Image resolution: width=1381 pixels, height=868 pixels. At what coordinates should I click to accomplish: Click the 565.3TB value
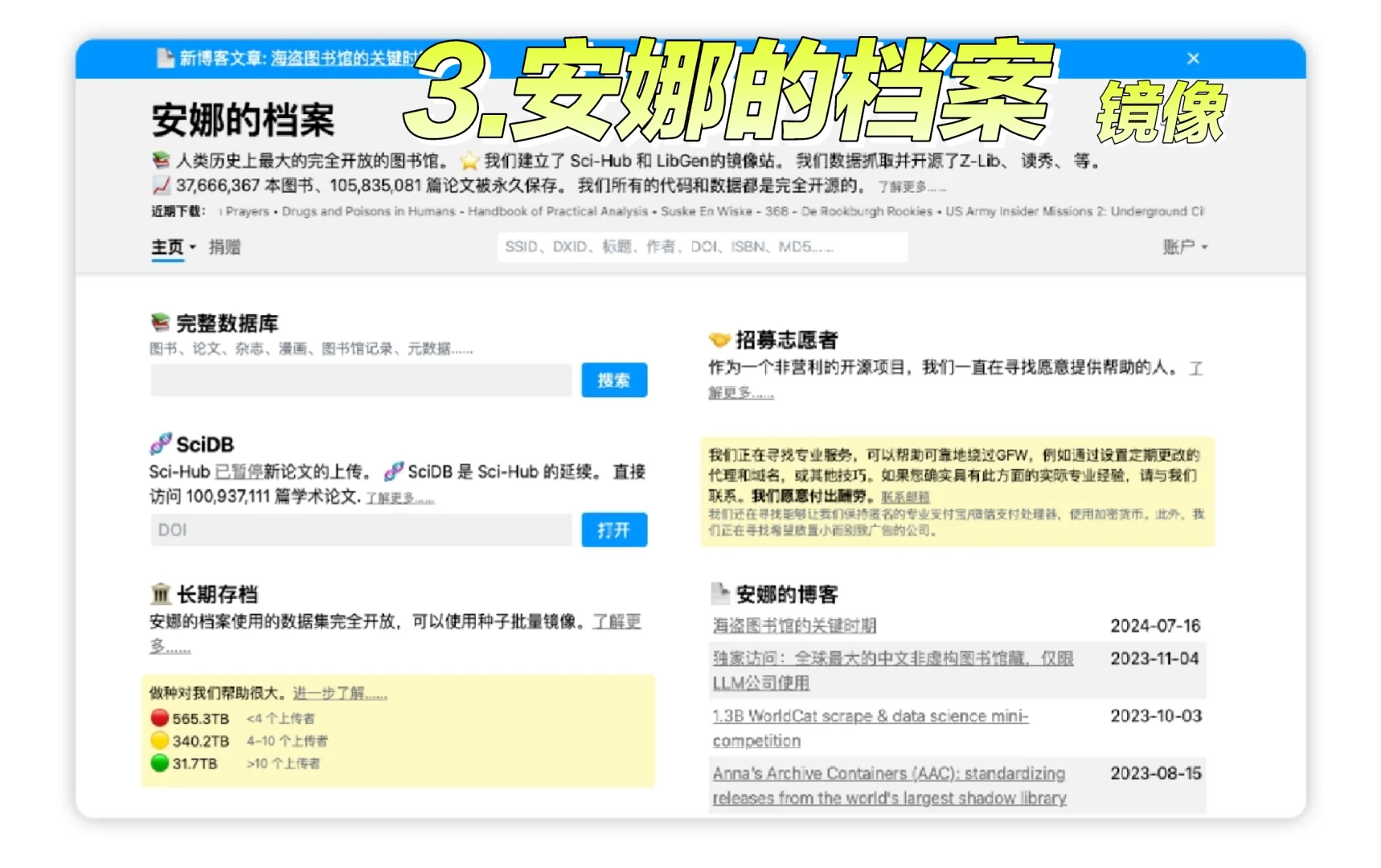201,719
